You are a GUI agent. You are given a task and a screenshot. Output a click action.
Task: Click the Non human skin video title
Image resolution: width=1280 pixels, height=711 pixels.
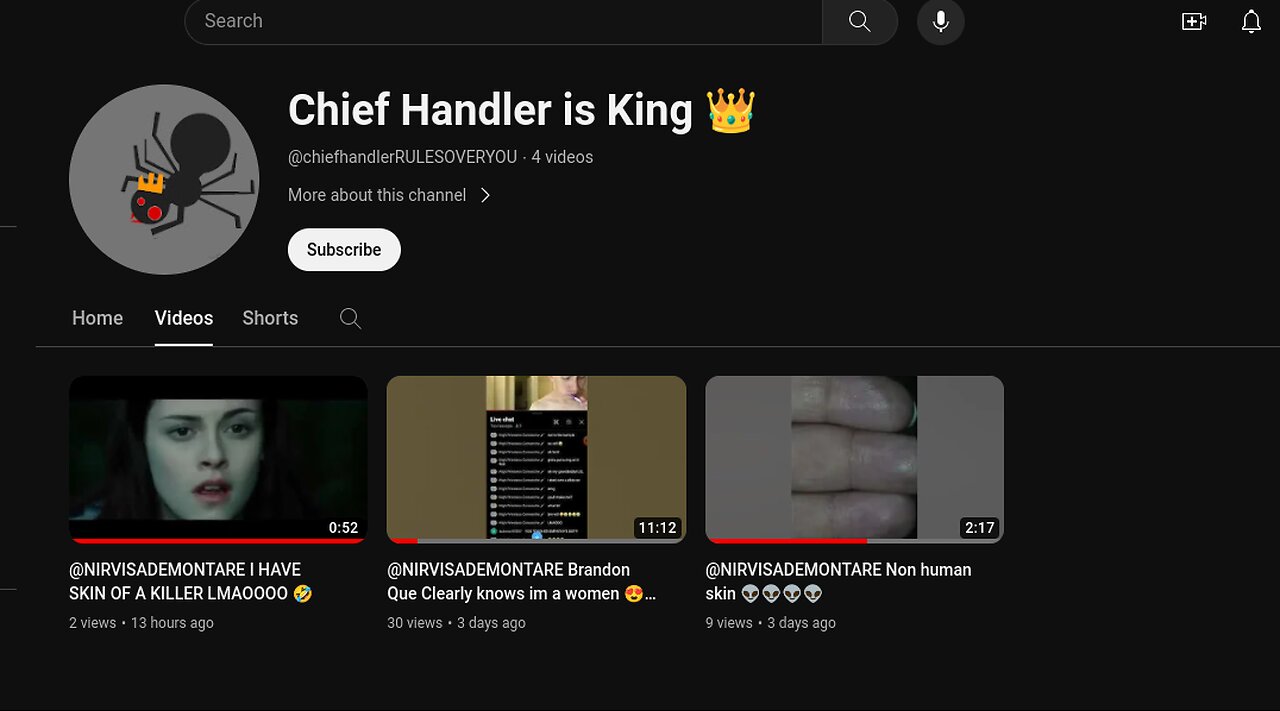coord(838,581)
